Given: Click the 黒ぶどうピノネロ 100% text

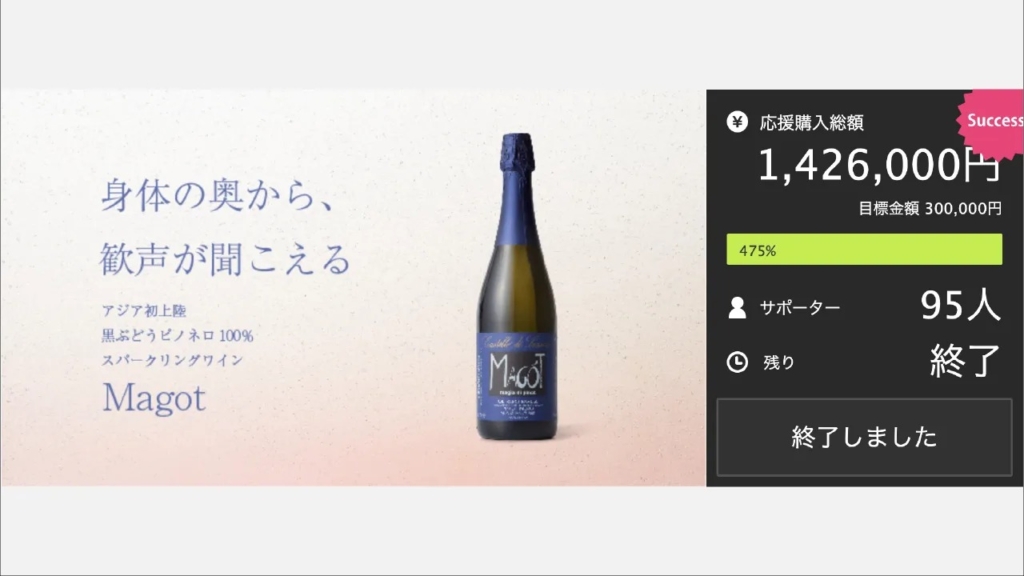Looking at the screenshot, I should (178, 336).
